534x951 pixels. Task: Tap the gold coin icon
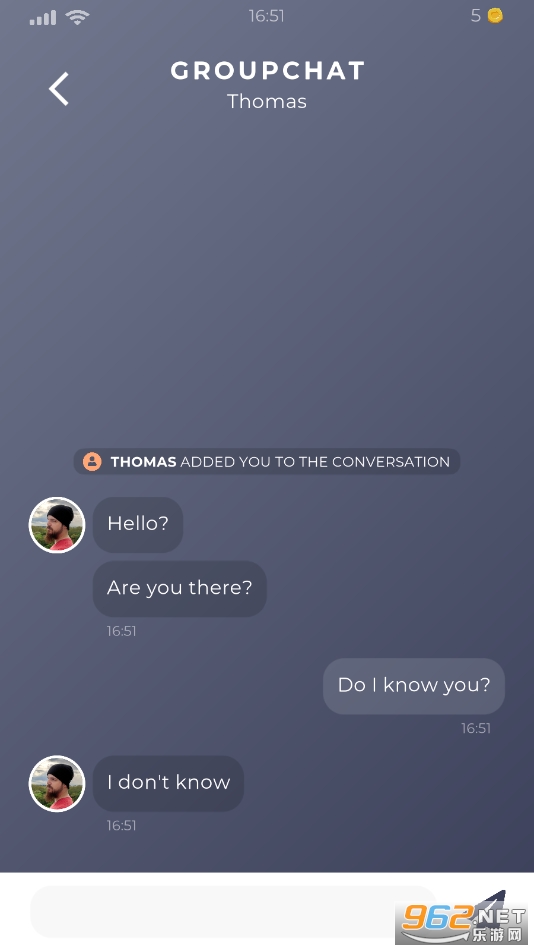click(495, 16)
